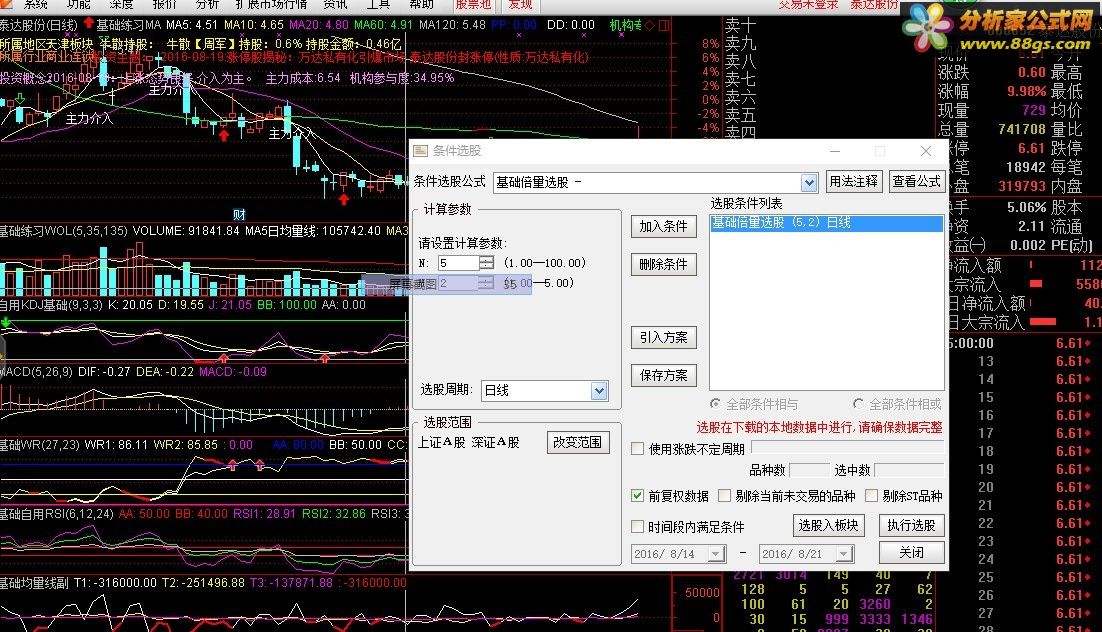Click the small square icon after 机构
Viewport: 1102px width, 632px height.
(x=663, y=25)
